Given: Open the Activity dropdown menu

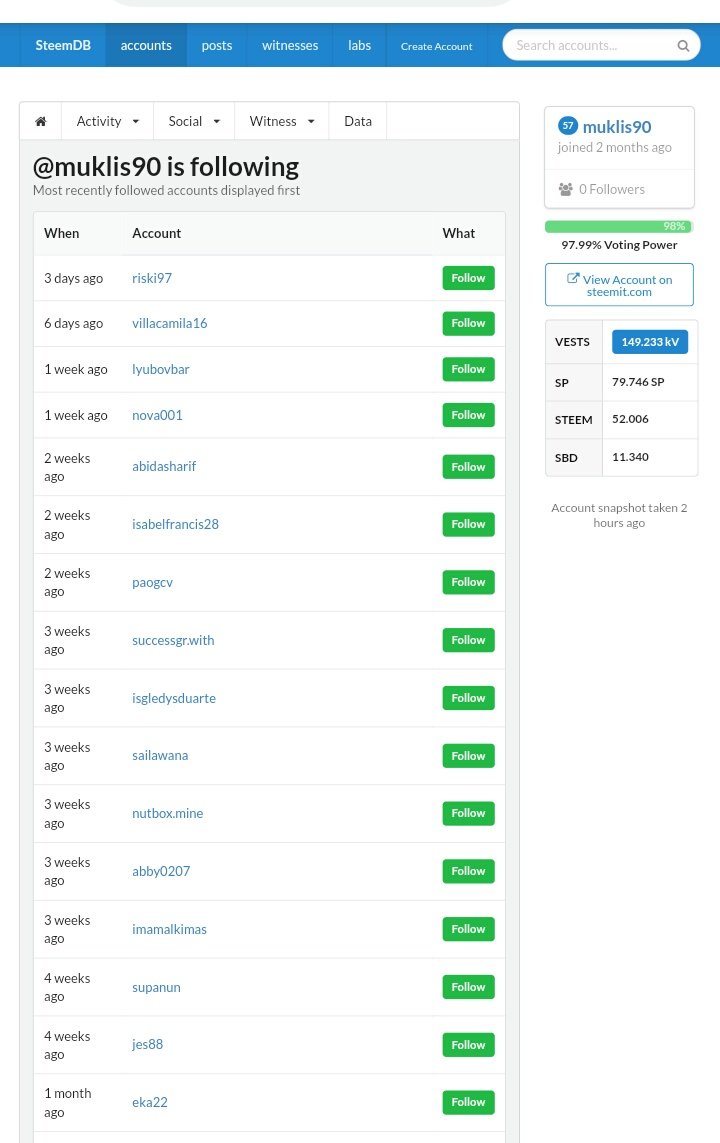Looking at the screenshot, I should 107,121.
